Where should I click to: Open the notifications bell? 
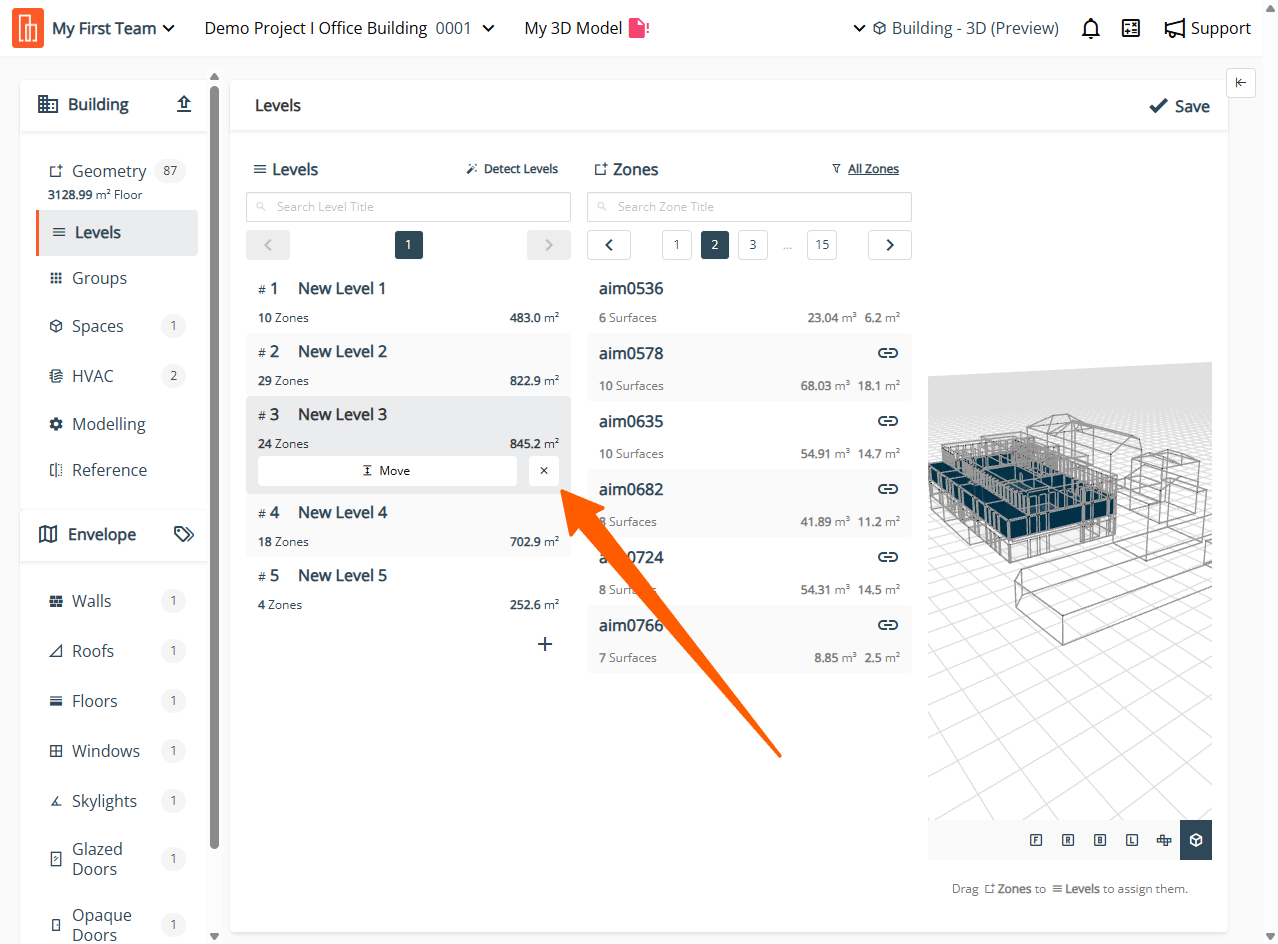[1091, 29]
